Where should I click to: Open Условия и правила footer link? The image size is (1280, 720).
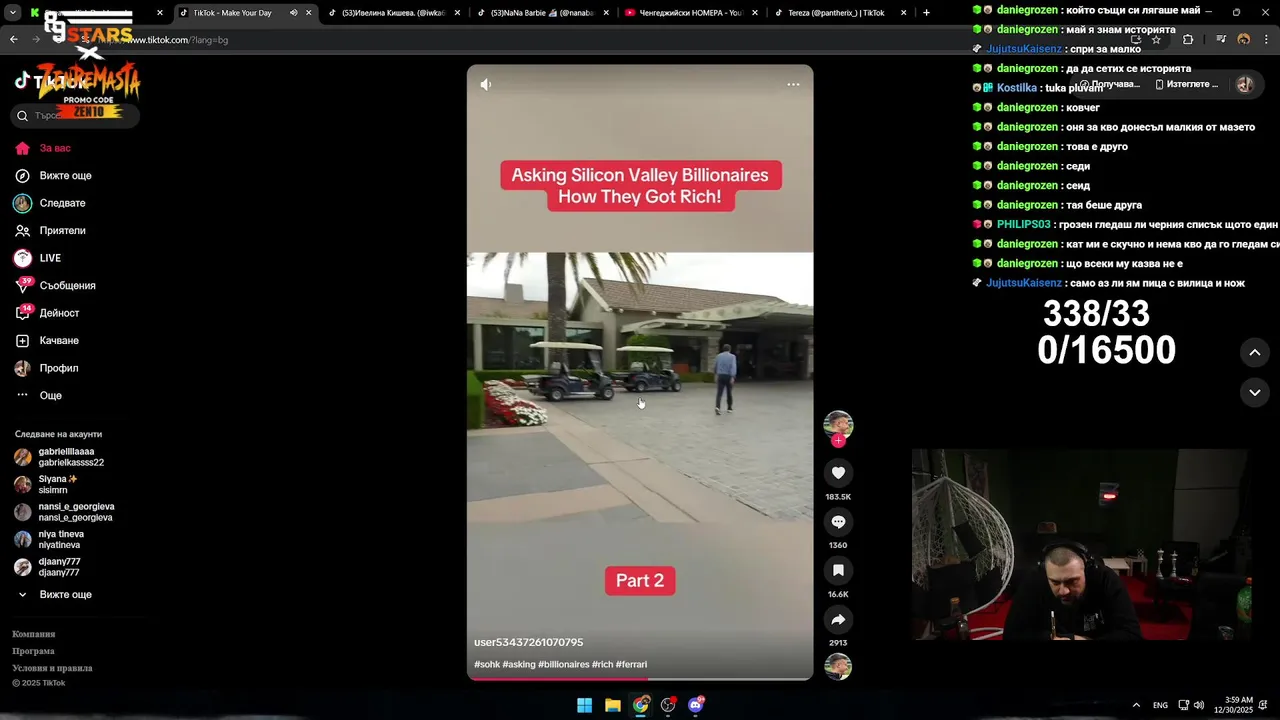coord(52,668)
